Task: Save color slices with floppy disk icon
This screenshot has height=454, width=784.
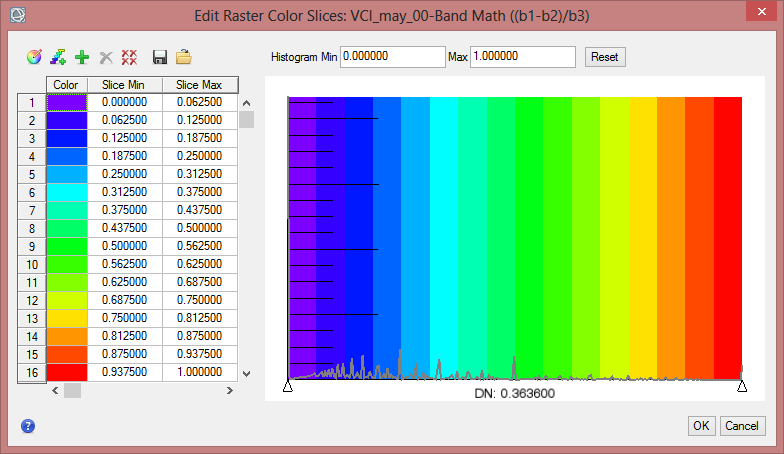Action: 159,58
